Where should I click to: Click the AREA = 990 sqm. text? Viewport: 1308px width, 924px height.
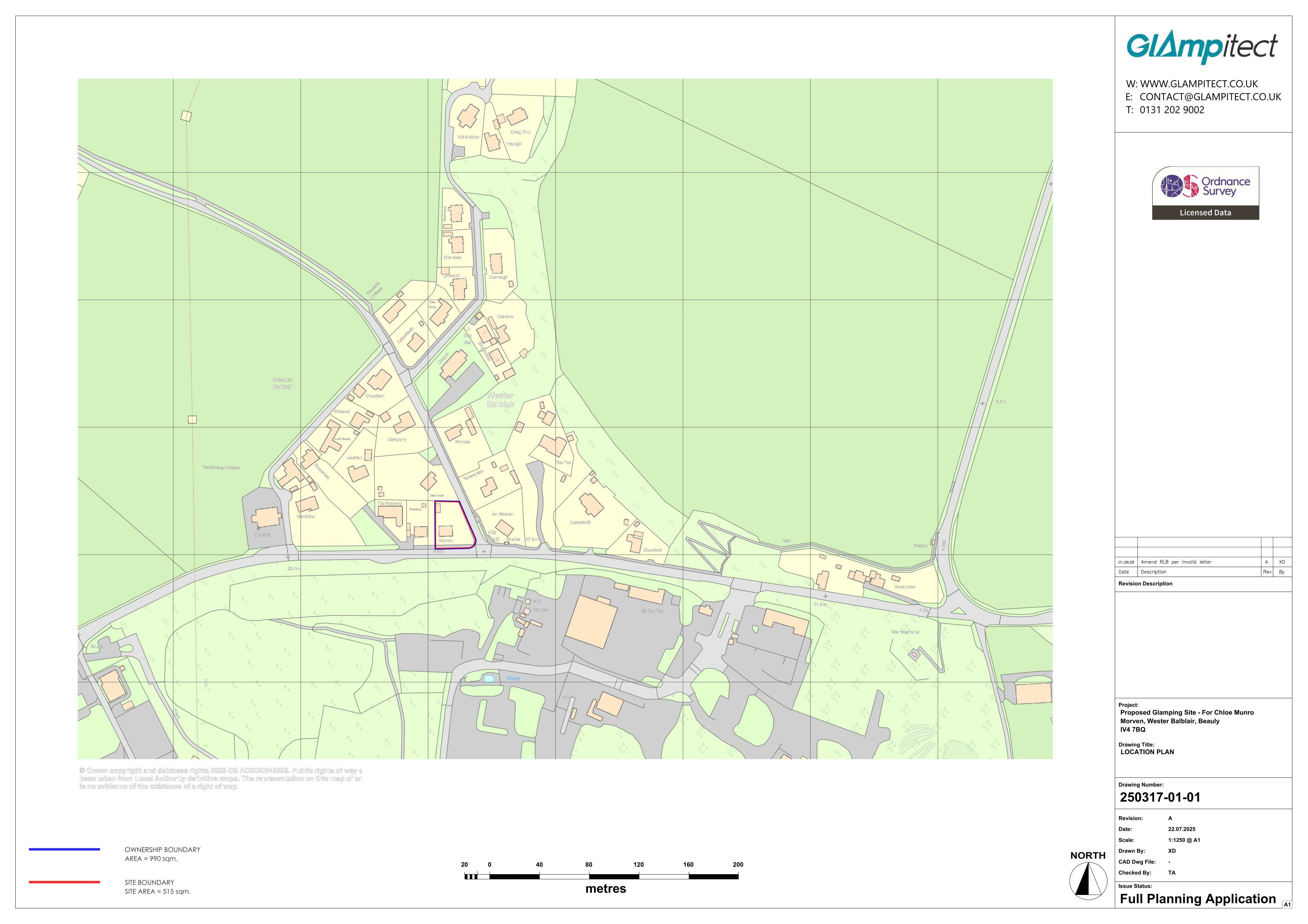[x=151, y=859]
